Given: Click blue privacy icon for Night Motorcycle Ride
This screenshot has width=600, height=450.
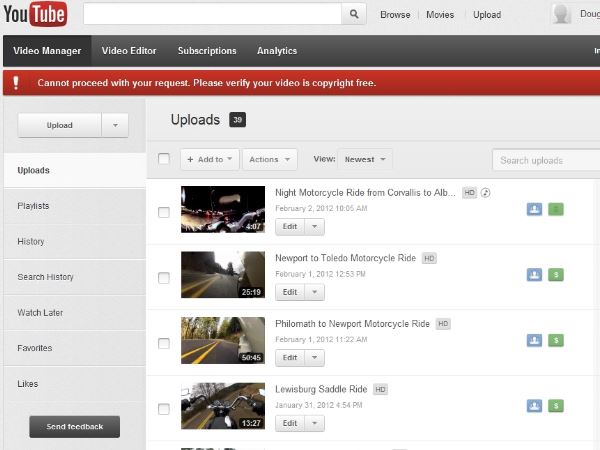Looking at the screenshot, I should click(x=535, y=209).
